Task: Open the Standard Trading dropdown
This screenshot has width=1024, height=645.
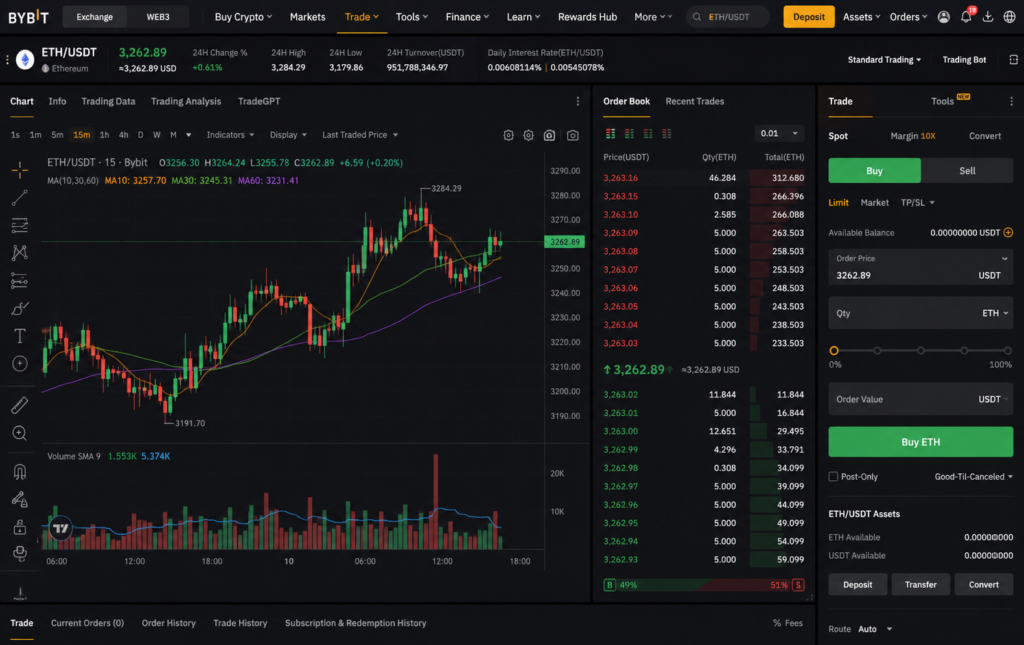Action: coord(884,59)
